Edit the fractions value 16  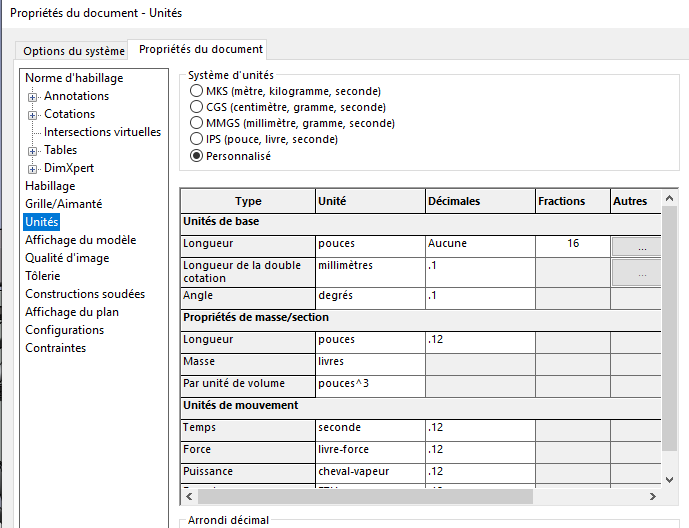pyautogui.click(x=573, y=246)
